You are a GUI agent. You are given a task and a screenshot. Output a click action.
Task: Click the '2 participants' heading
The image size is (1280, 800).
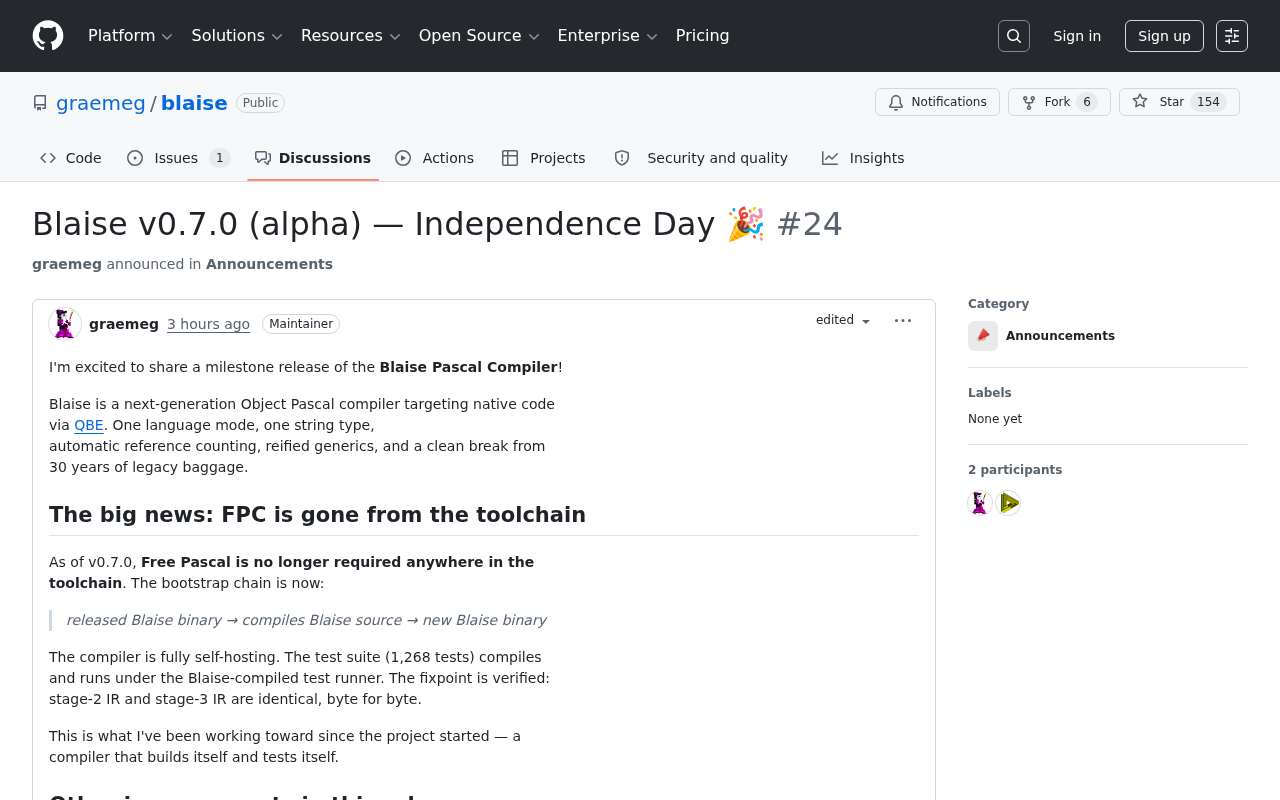click(1015, 470)
